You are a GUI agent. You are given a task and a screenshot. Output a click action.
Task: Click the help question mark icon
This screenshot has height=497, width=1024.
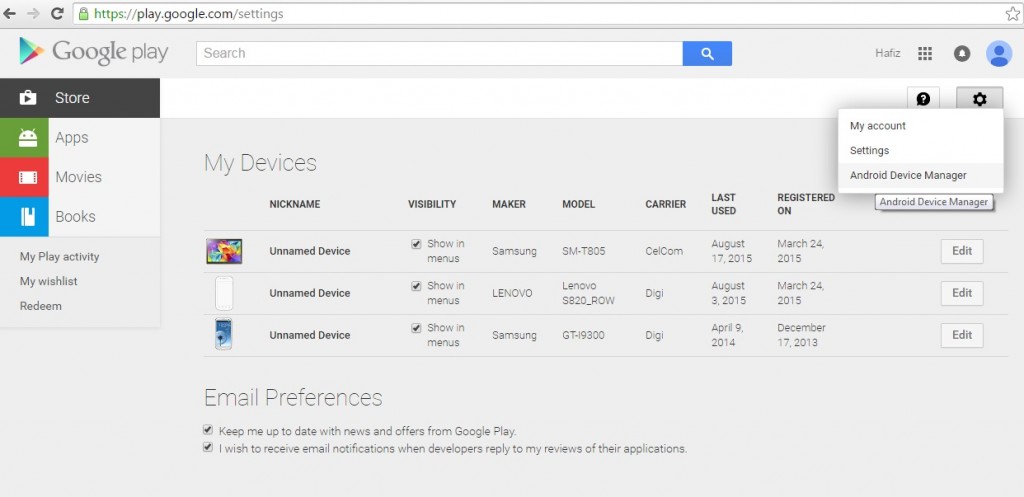tap(923, 99)
